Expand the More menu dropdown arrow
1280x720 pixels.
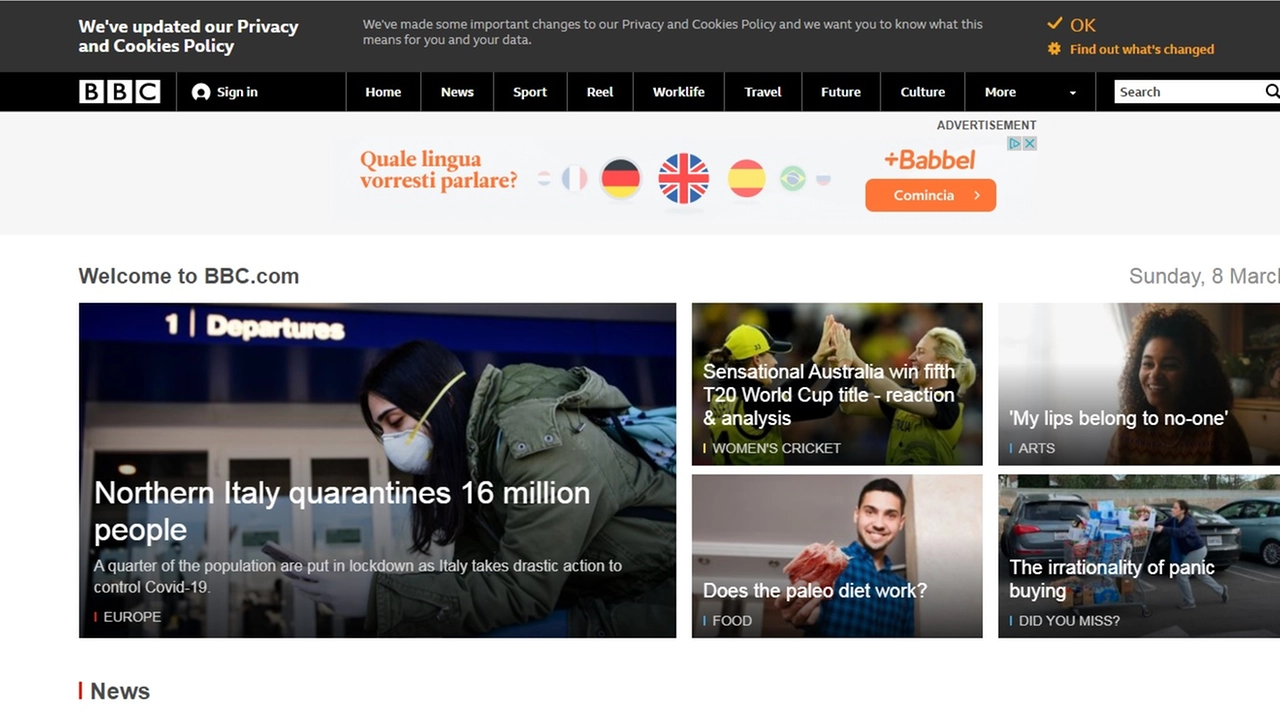pyautogui.click(x=1073, y=93)
